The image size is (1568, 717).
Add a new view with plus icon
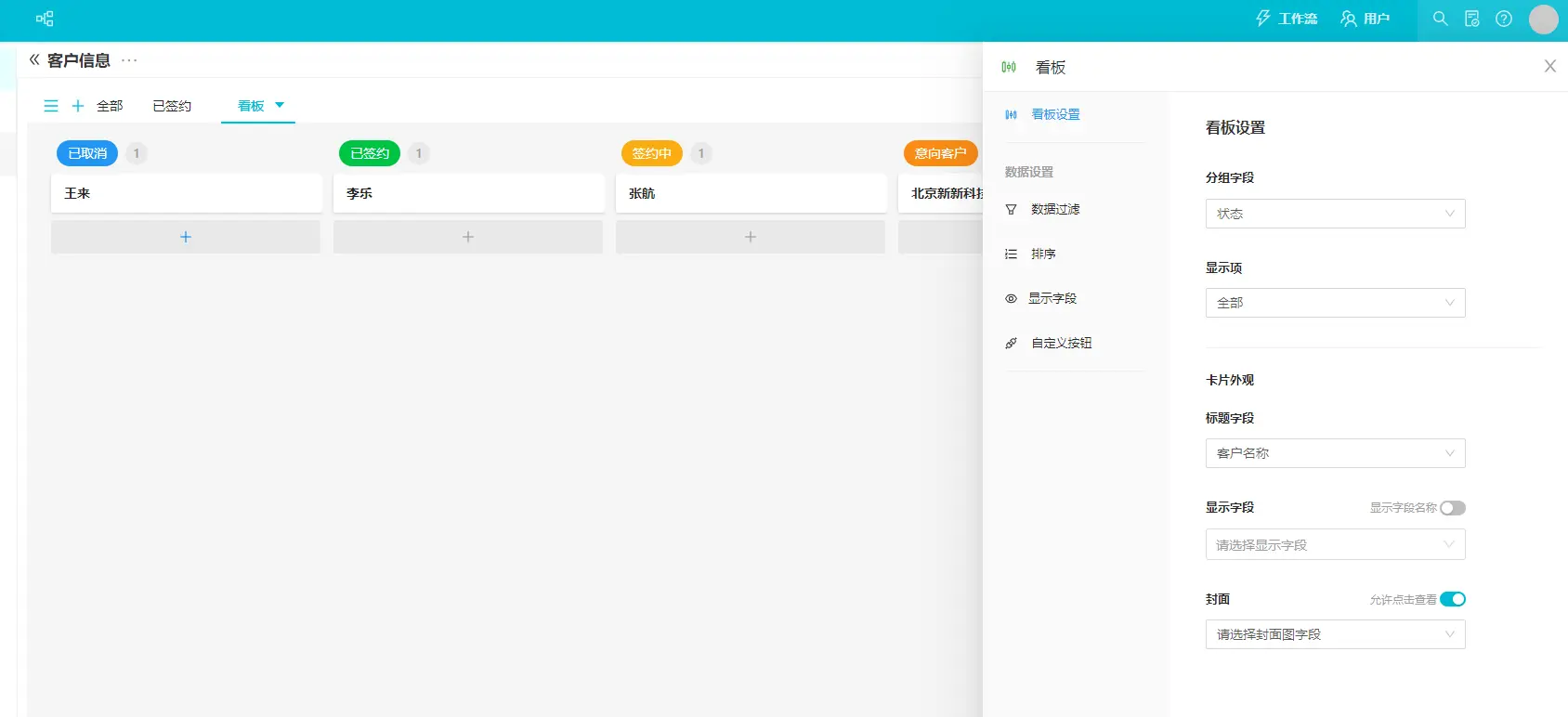point(78,106)
